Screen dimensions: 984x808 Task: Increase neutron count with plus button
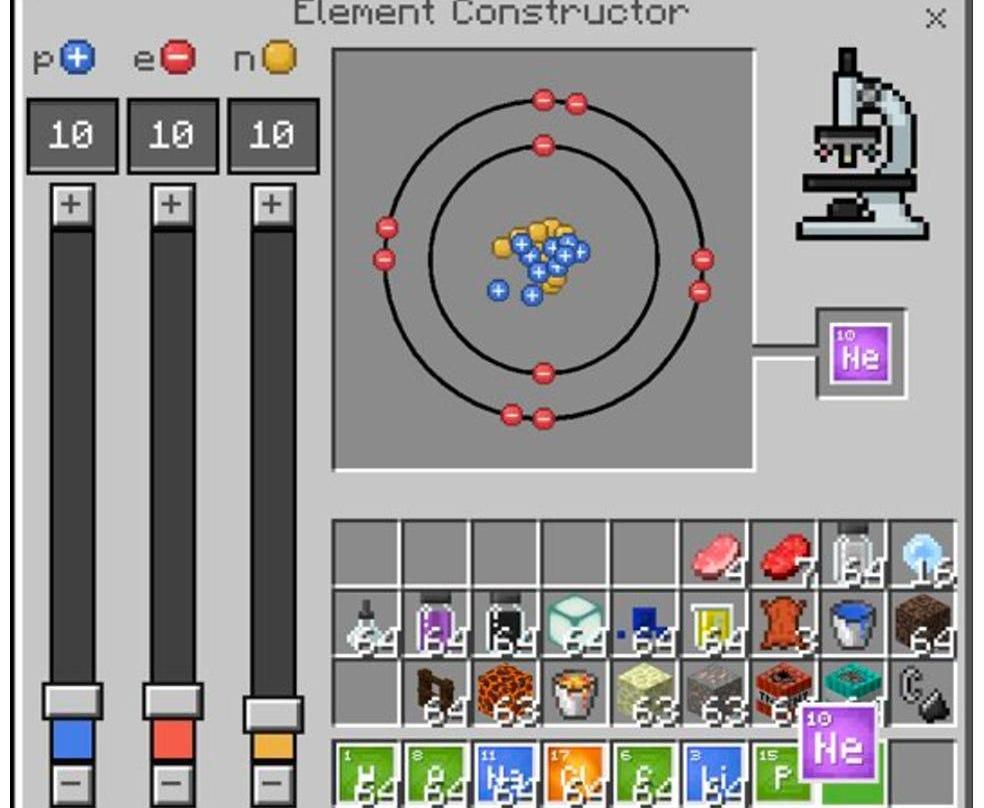[x=272, y=206]
